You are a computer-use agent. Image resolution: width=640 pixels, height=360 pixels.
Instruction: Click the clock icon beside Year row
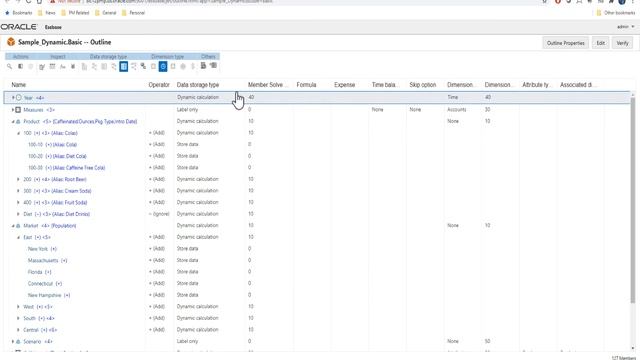tap(19, 98)
